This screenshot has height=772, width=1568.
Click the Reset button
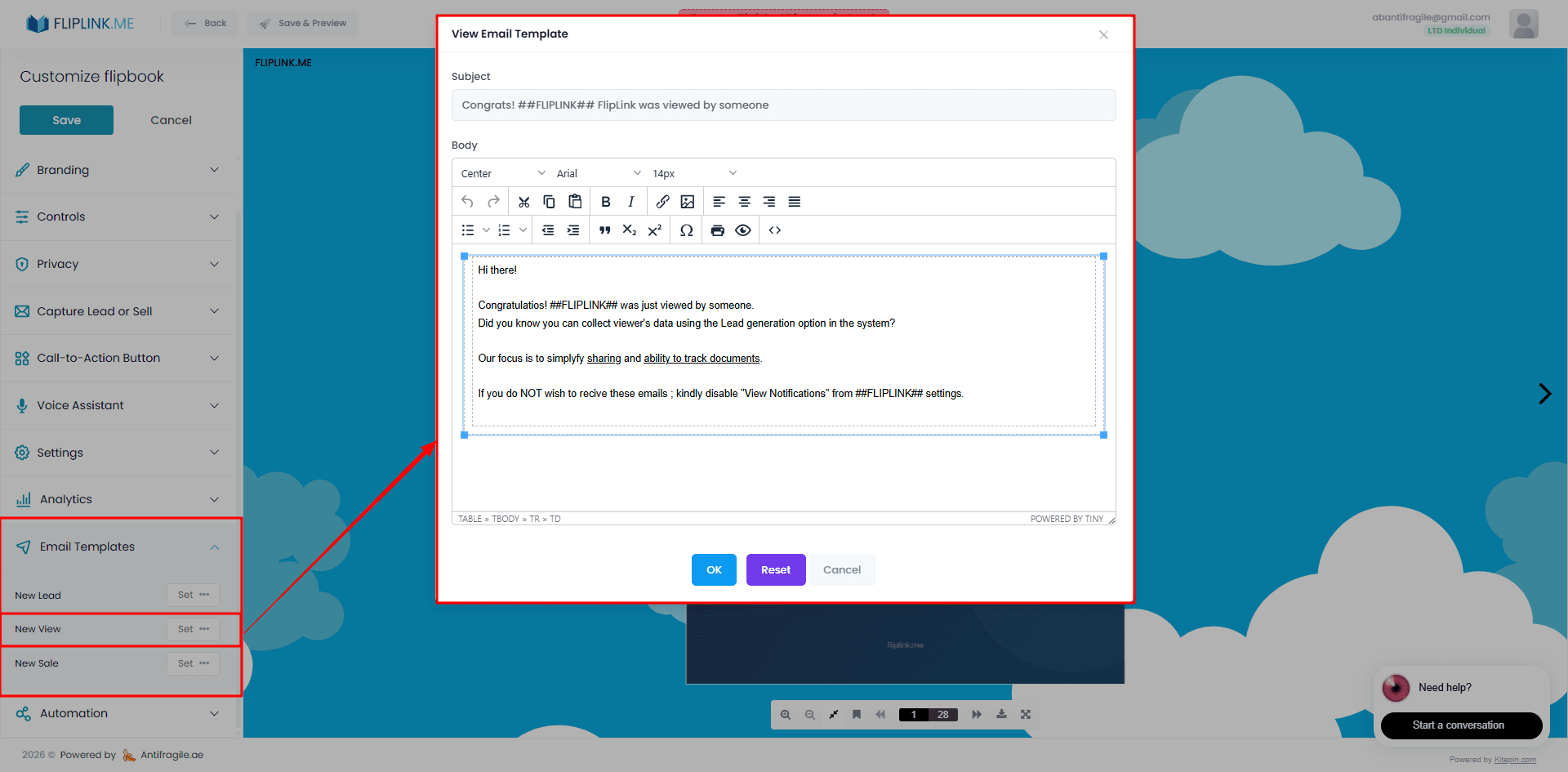(775, 569)
